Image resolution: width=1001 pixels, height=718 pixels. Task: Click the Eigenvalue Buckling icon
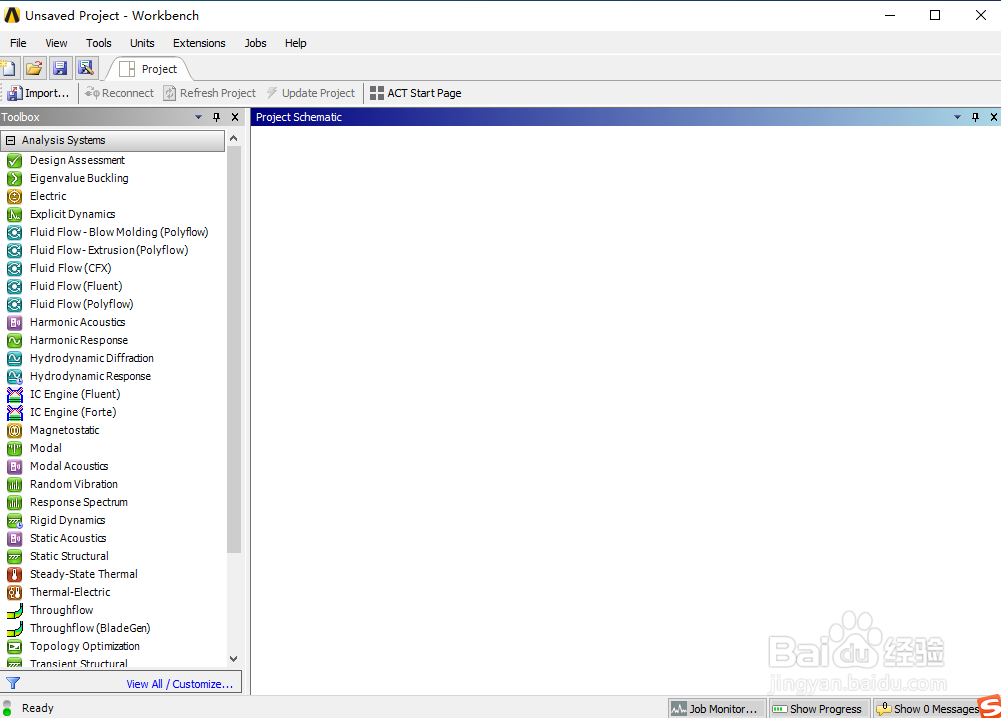14,179
